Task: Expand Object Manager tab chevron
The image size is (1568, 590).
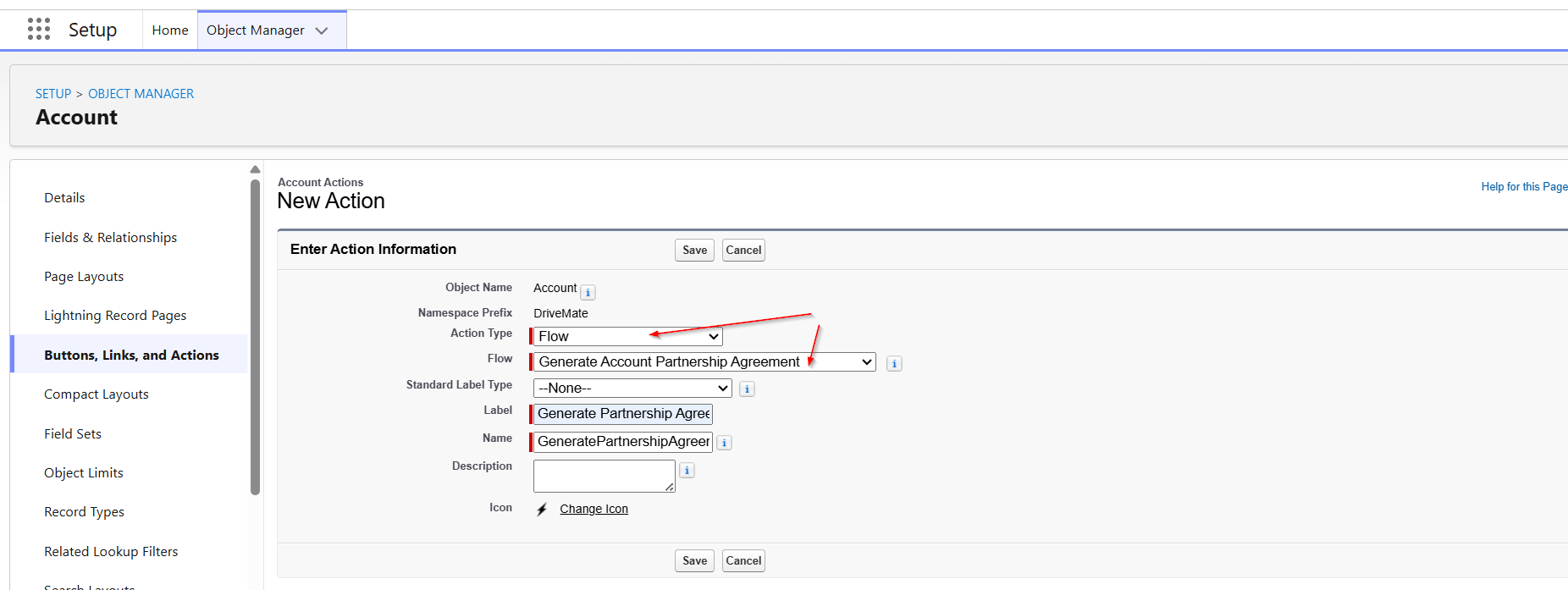Action: pyautogui.click(x=322, y=30)
